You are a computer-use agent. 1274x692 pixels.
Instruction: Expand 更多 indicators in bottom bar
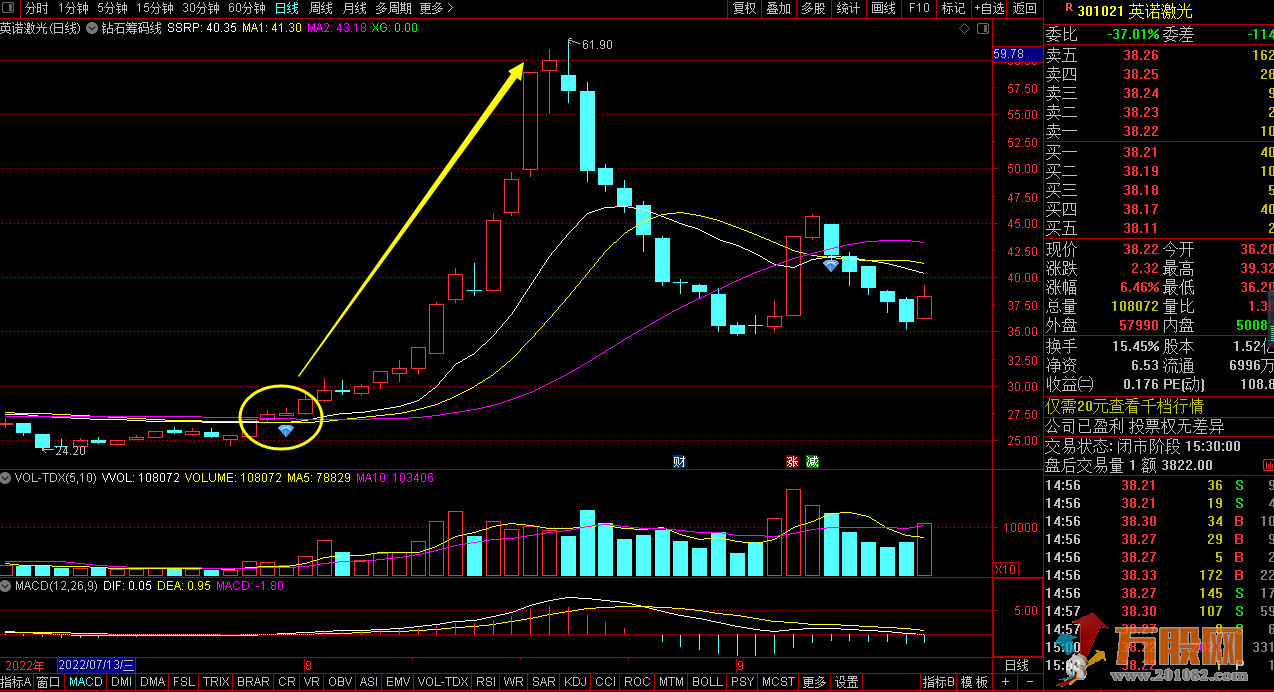pos(814,682)
